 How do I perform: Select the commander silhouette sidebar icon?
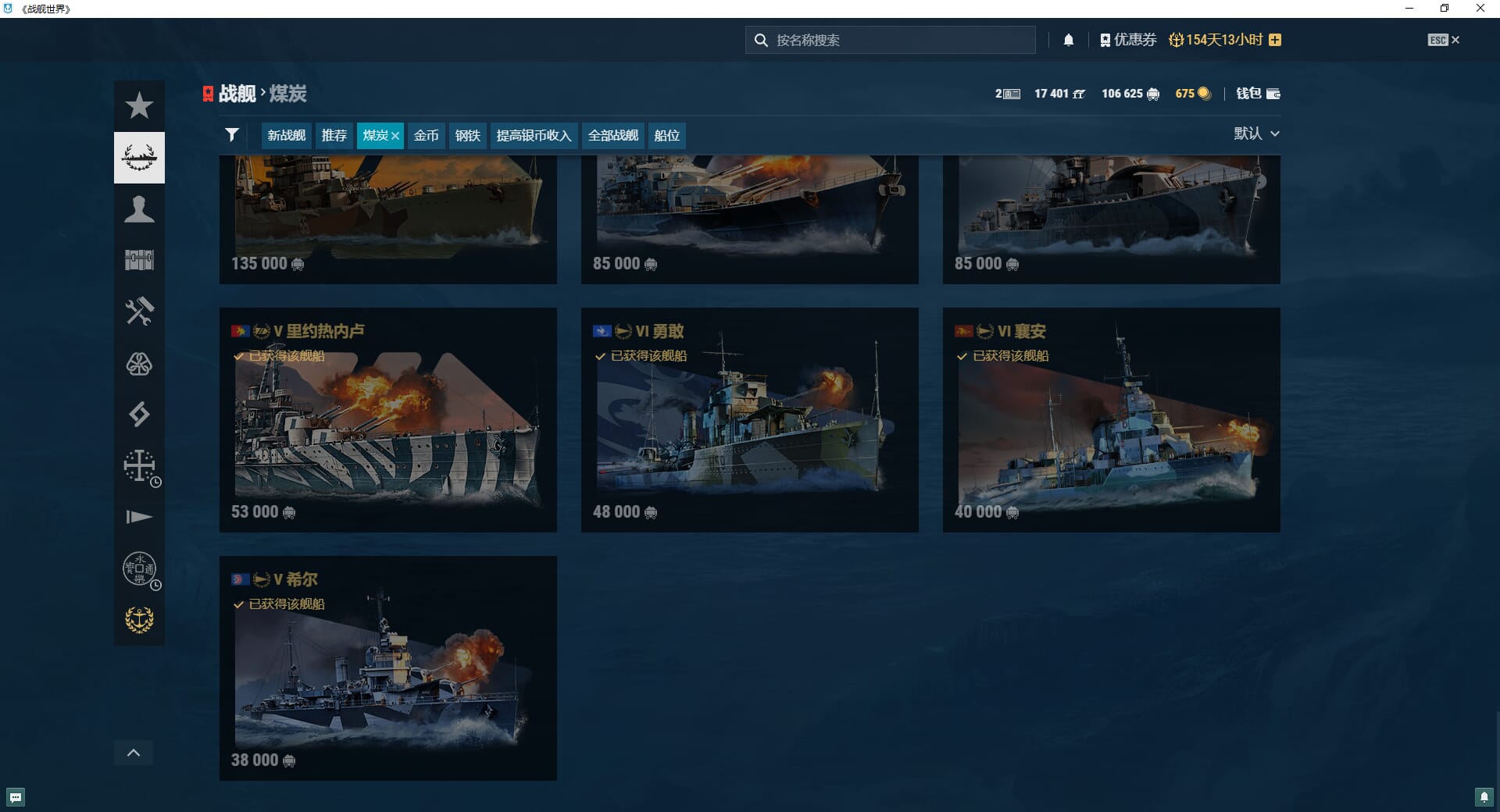(139, 209)
